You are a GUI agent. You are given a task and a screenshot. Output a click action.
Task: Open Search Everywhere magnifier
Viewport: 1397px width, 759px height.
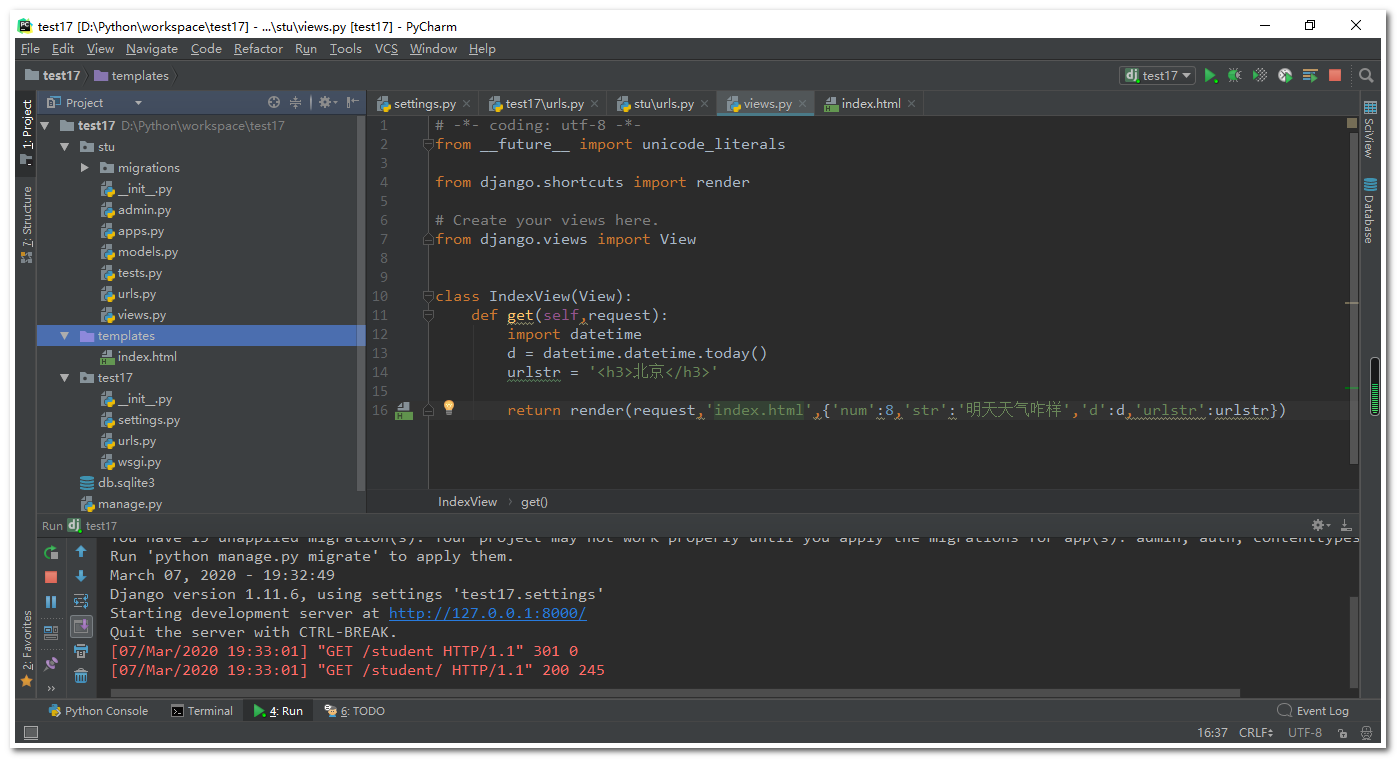click(x=1366, y=75)
